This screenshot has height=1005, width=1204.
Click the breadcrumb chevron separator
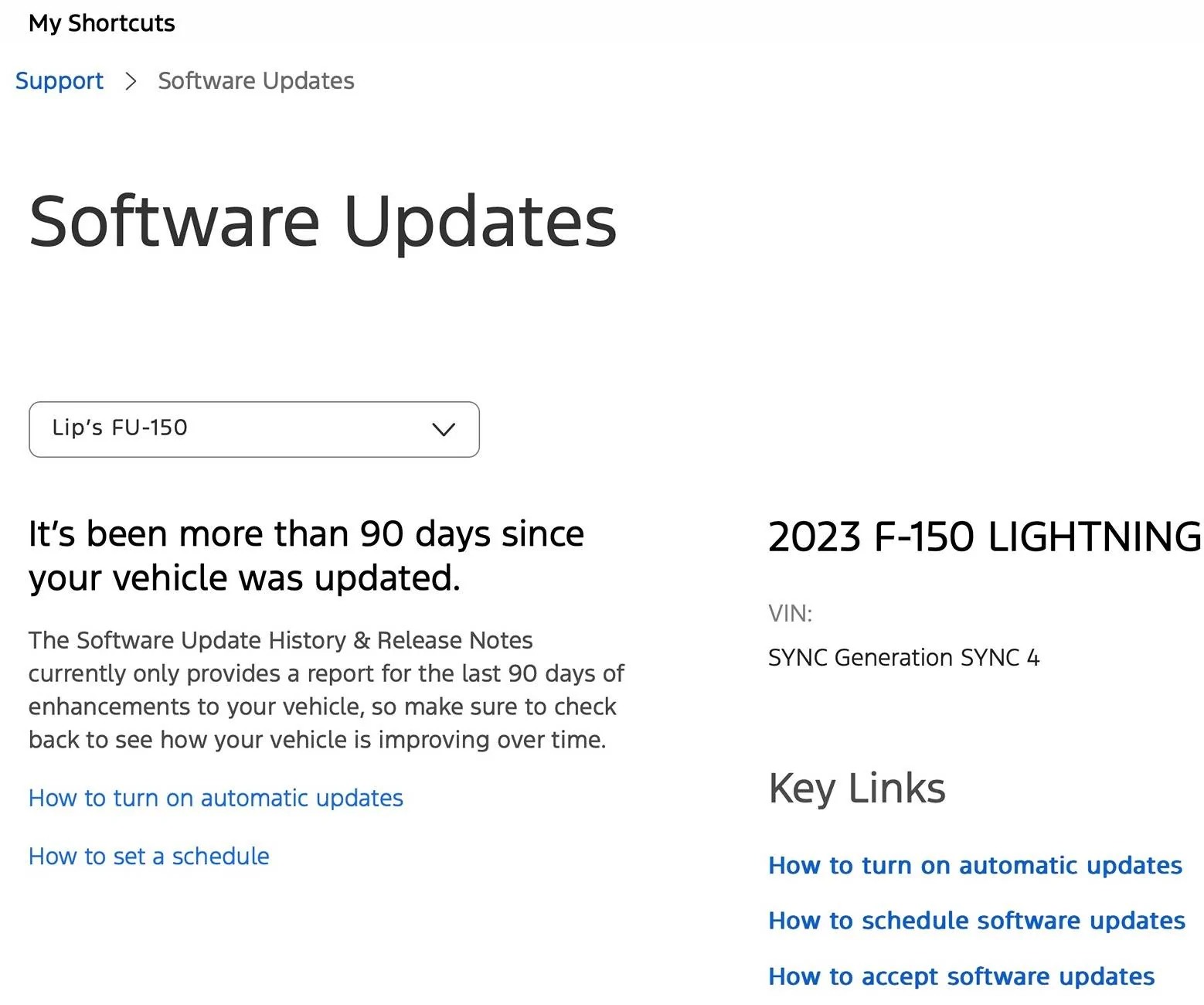[x=131, y=80]
